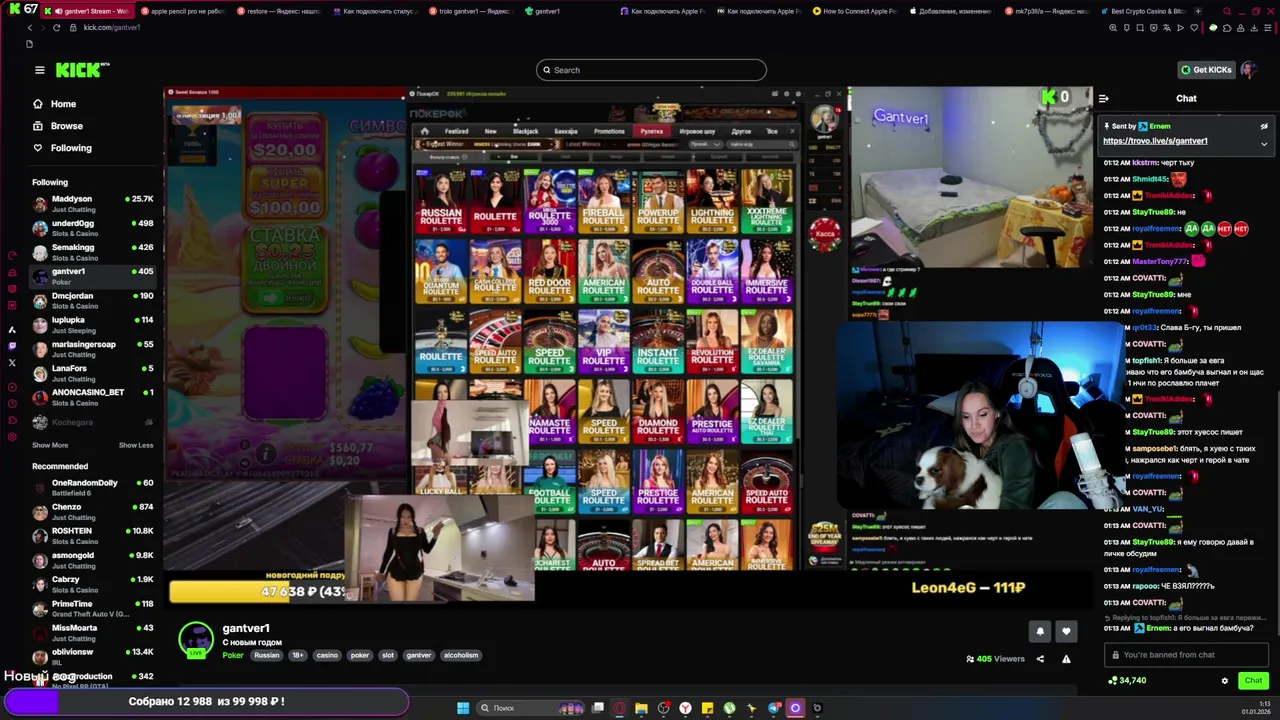This screenshot has height=720, width=1280.
Task: Click the green Chat send button
Action: click(x=1253, y=680)
